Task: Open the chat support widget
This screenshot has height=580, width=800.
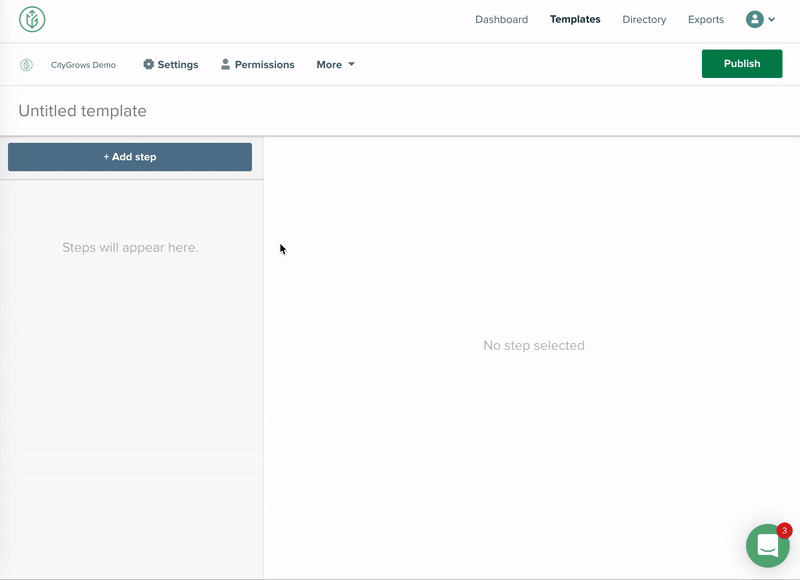Action: pyautogui.click(x=767, y=546)
